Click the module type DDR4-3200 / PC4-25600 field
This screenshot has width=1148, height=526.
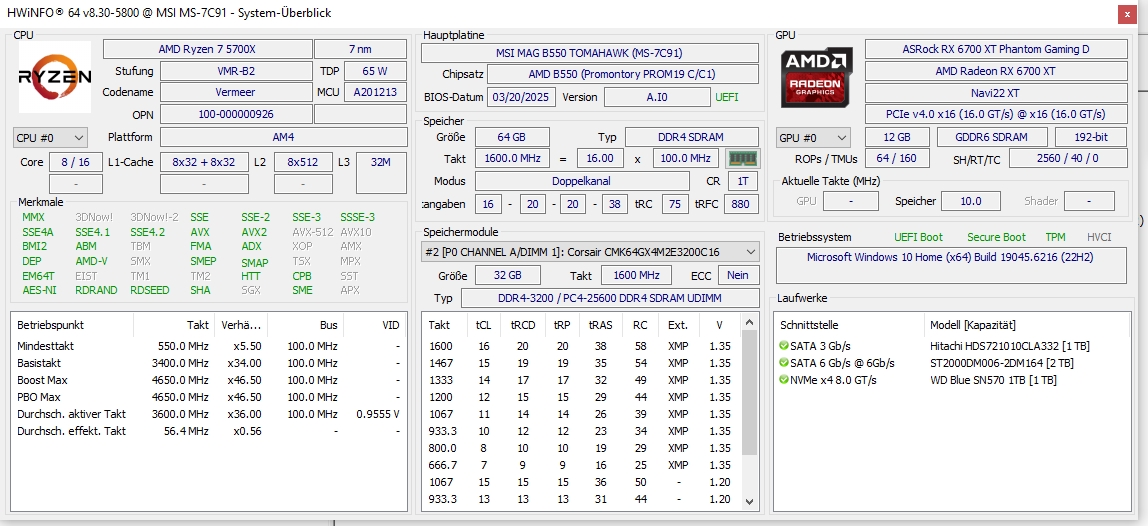pos(610,298)
